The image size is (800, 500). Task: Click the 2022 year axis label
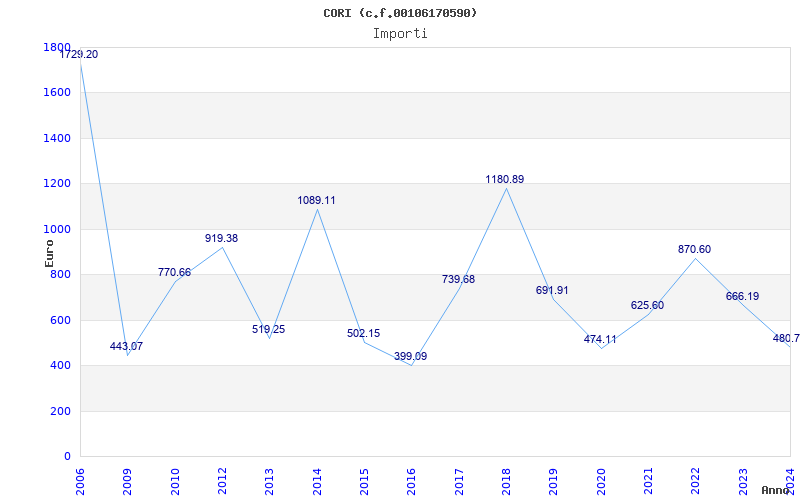tap(695, 482)
